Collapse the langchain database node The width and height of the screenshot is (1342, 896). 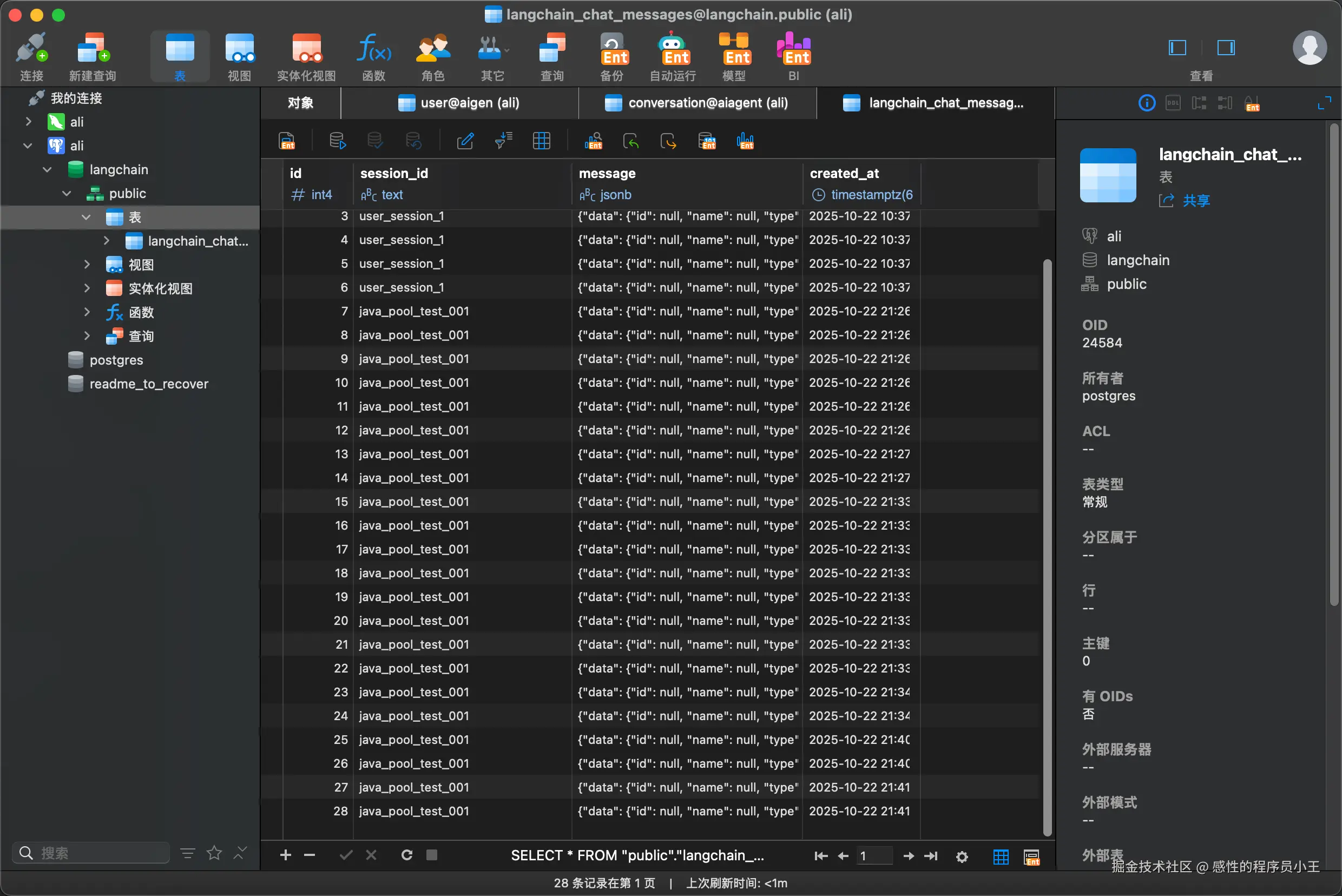(48, 170)
